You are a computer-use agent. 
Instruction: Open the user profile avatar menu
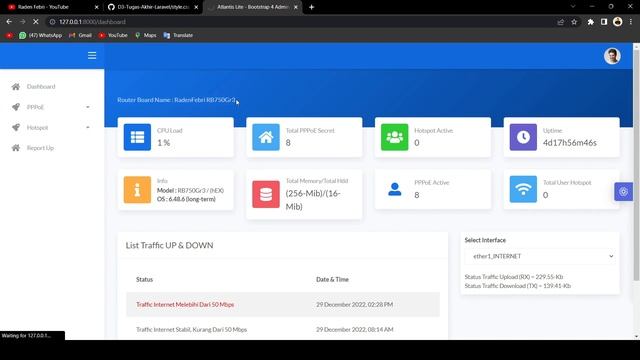point(612,56)
